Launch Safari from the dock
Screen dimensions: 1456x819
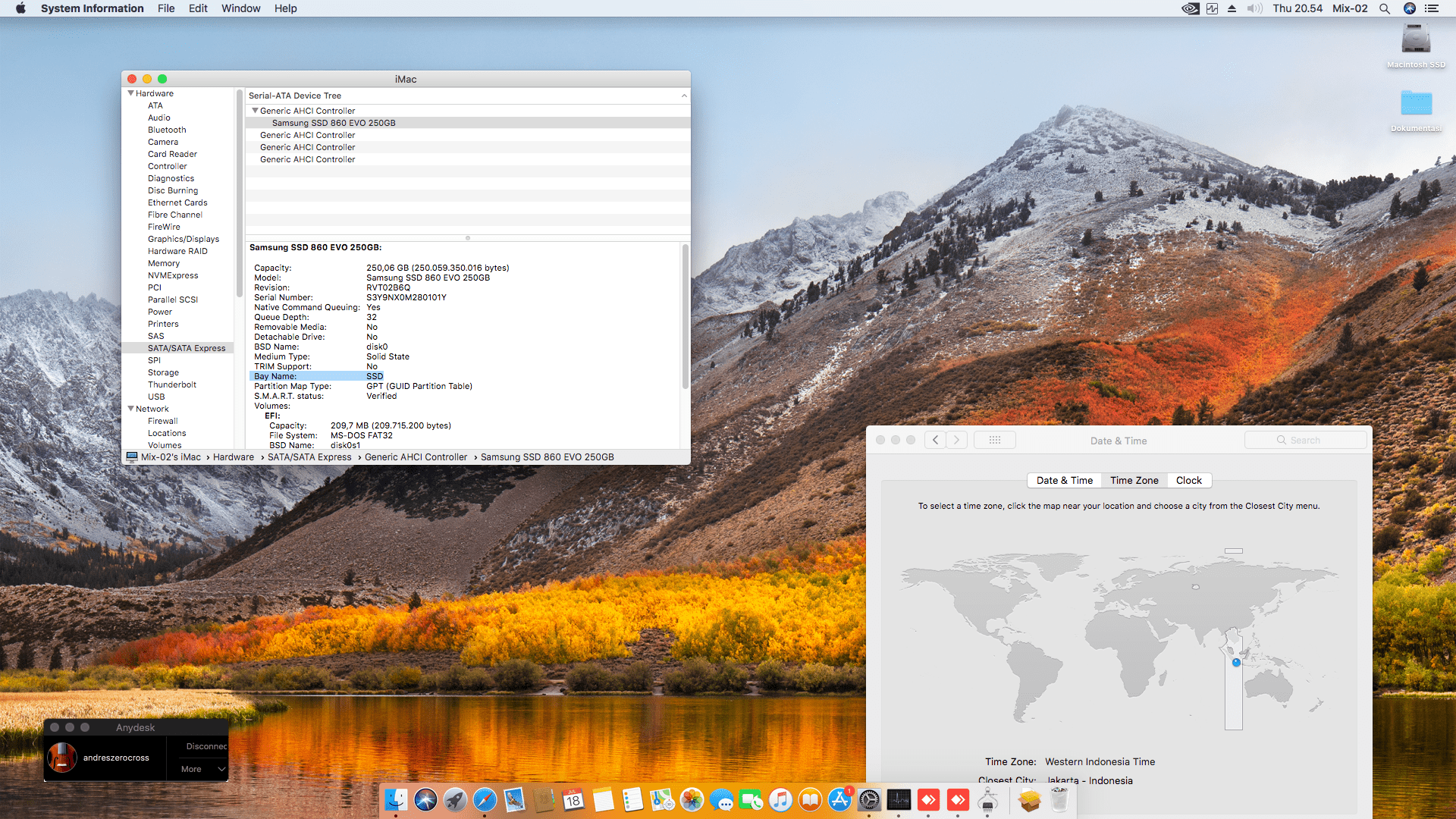point(485,799)
